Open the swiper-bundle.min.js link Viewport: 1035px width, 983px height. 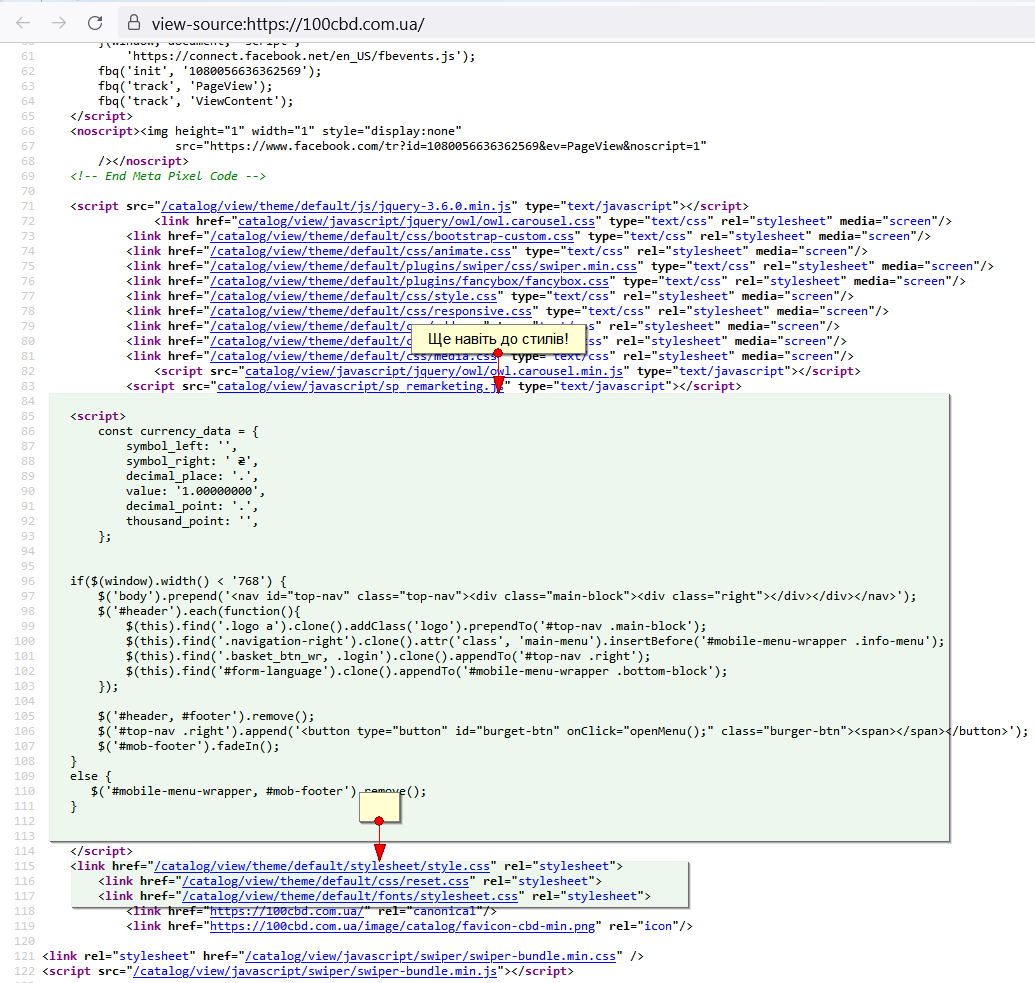[315, 971]
